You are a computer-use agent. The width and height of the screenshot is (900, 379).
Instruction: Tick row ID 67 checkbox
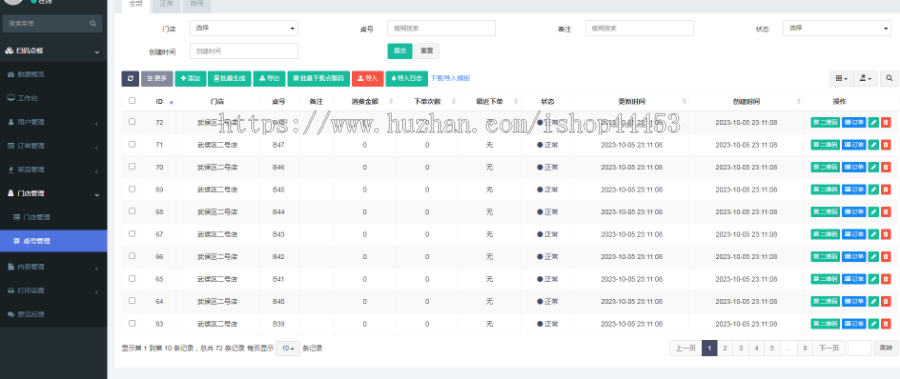click(x=132, y=234)
